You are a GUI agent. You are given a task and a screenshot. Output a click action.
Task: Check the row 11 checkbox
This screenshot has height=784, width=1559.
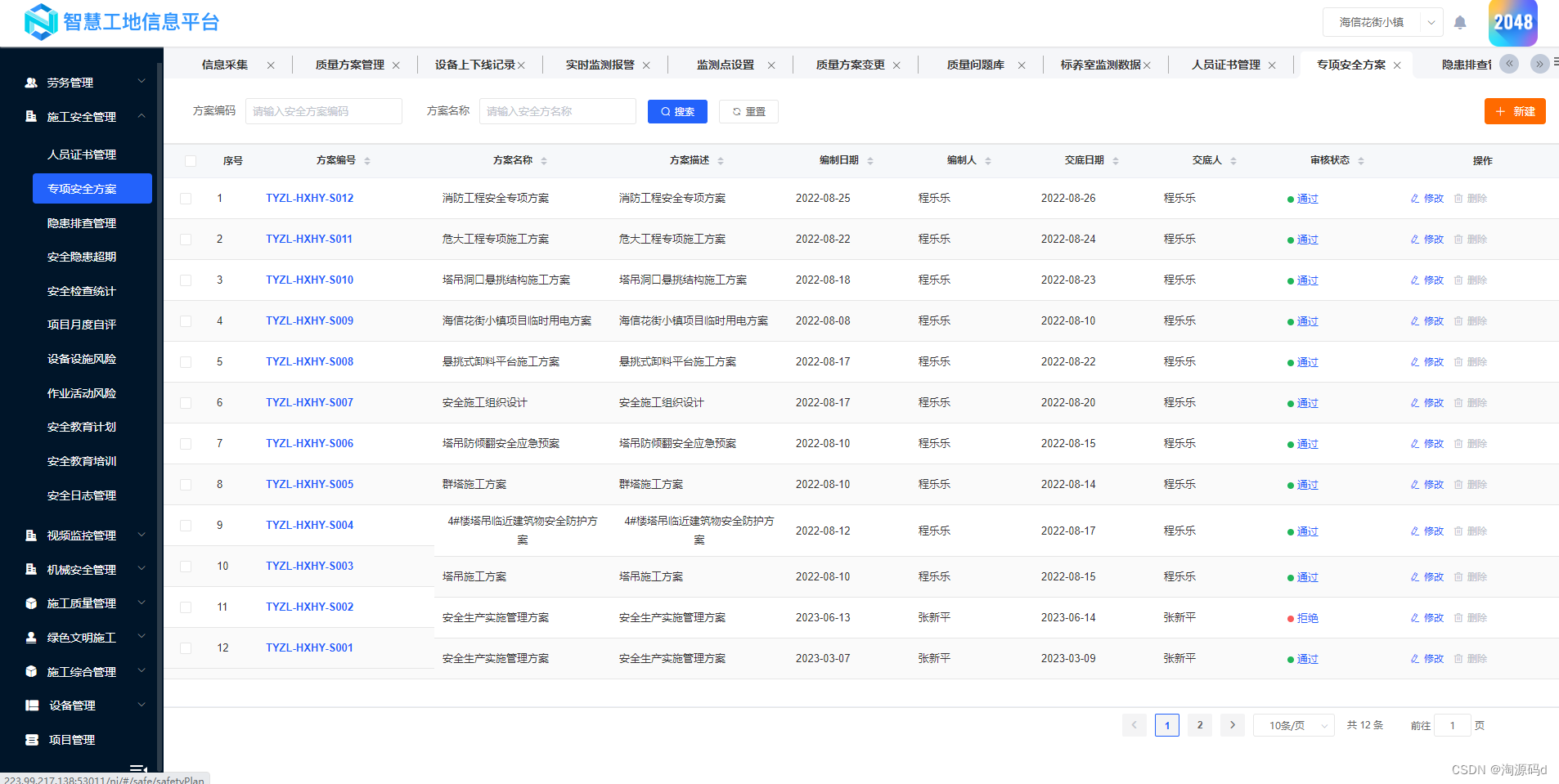point(186,607)
